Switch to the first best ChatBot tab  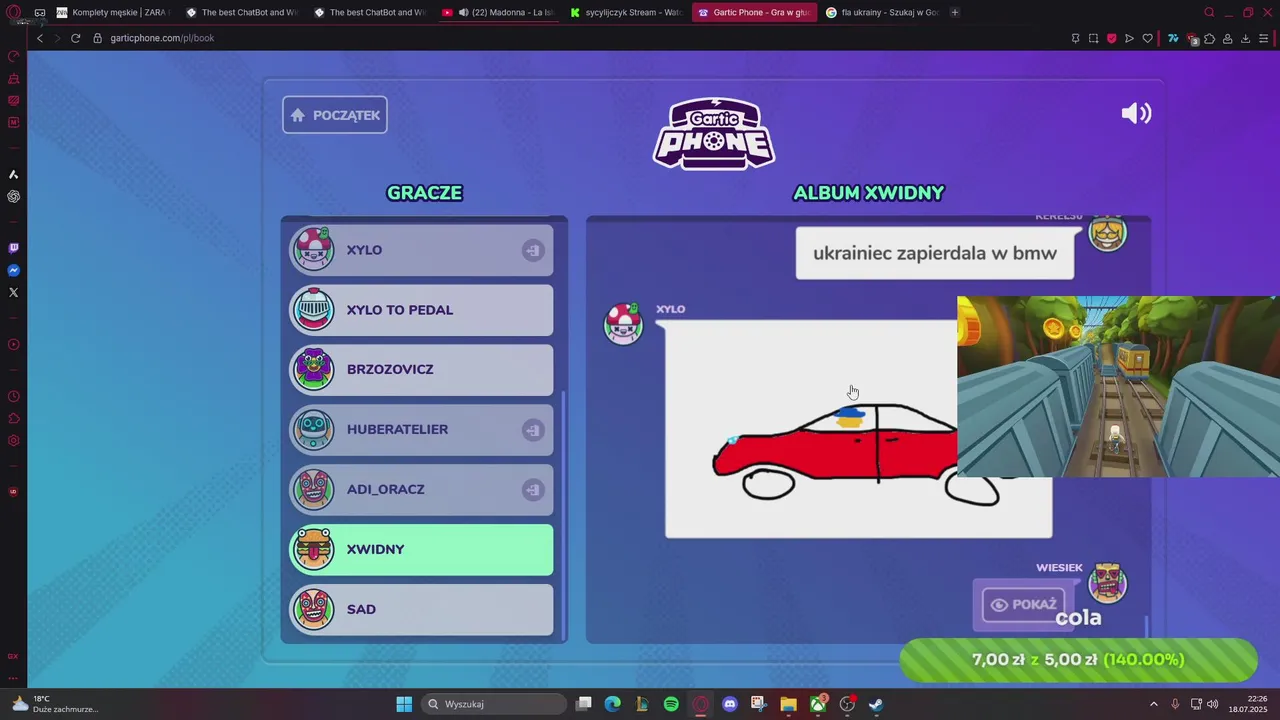(242, 13)
